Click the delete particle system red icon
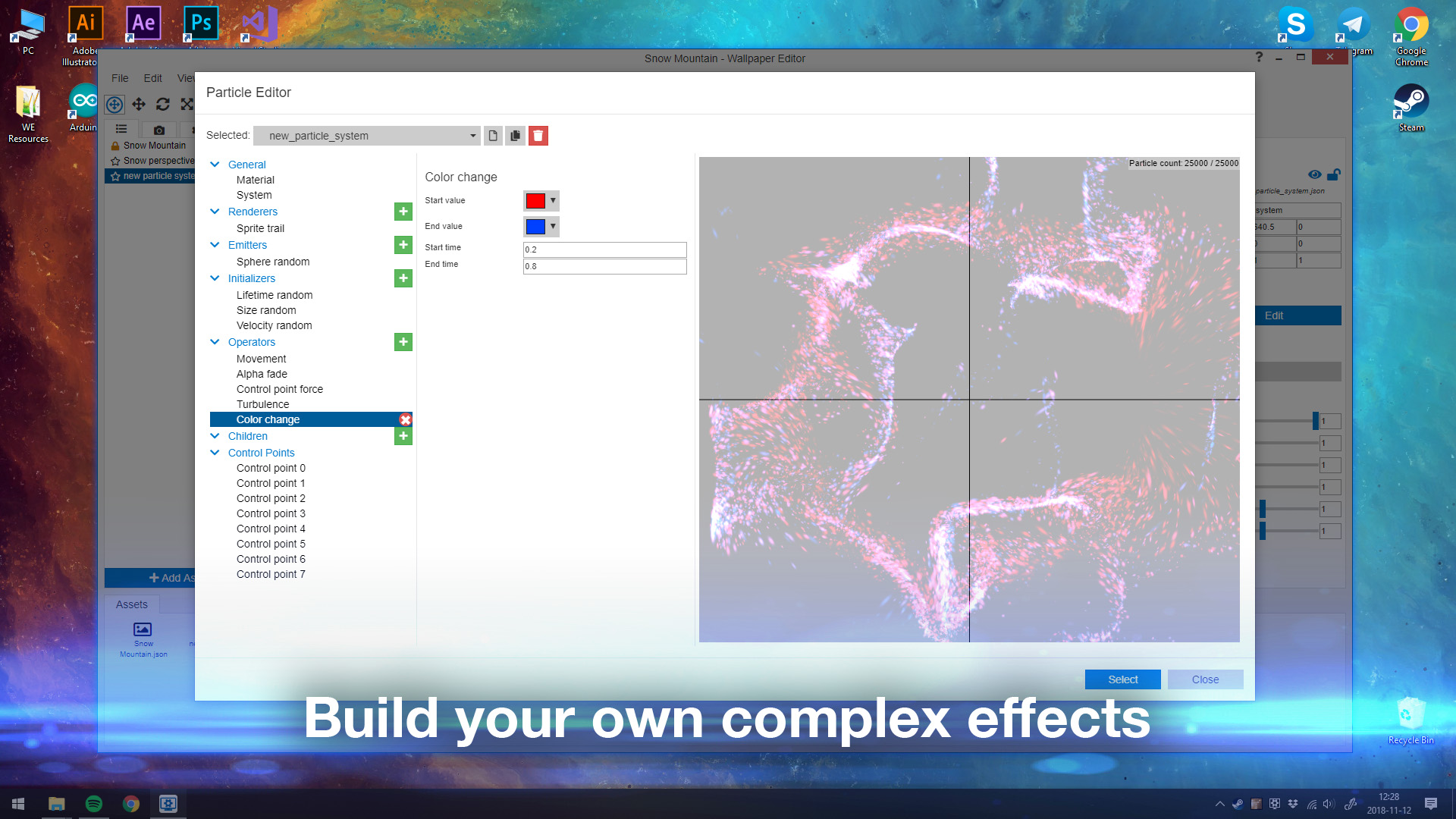Viewport: 1456px width, 819px height. [538, 135]
